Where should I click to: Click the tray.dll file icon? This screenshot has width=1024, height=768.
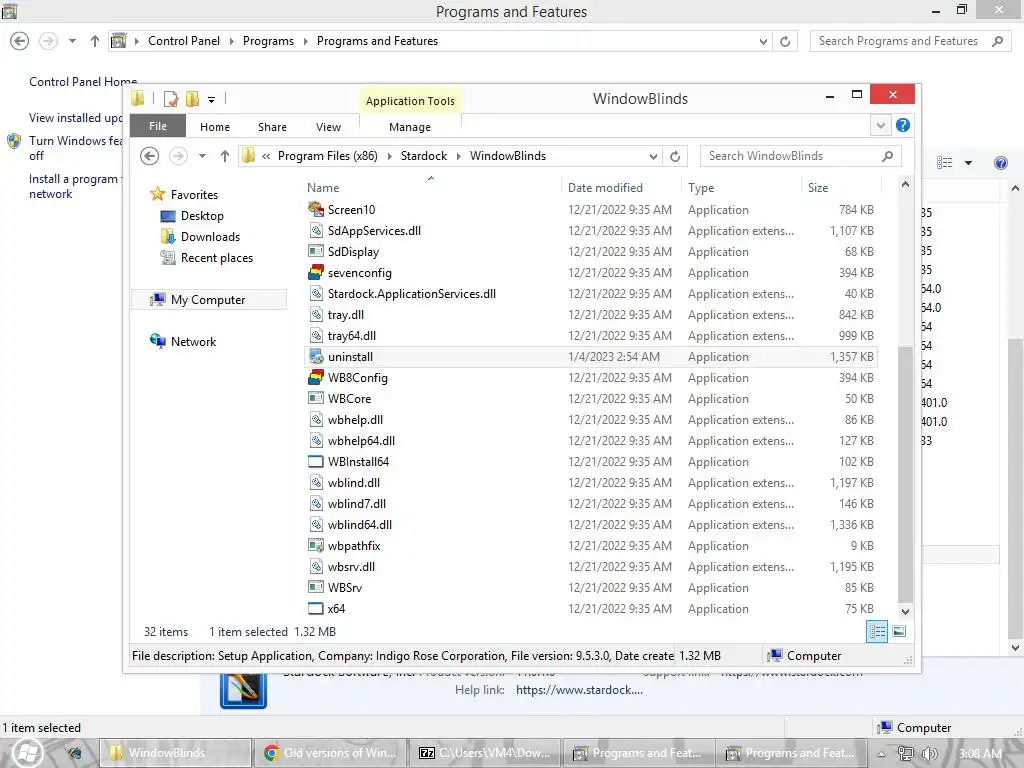pyautogui.click(x=316, y=315)
